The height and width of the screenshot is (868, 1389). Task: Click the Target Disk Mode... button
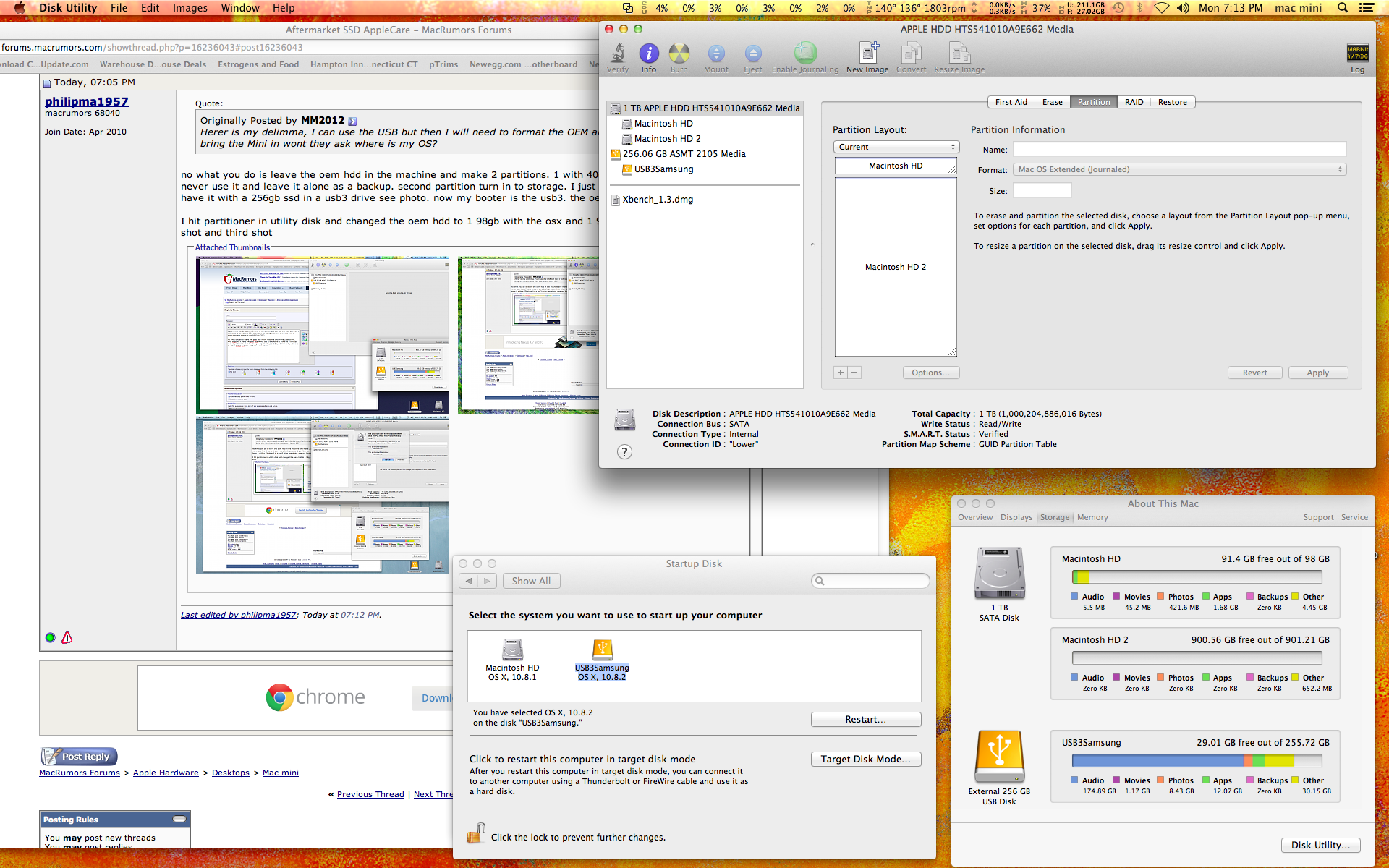pos(865,759)
